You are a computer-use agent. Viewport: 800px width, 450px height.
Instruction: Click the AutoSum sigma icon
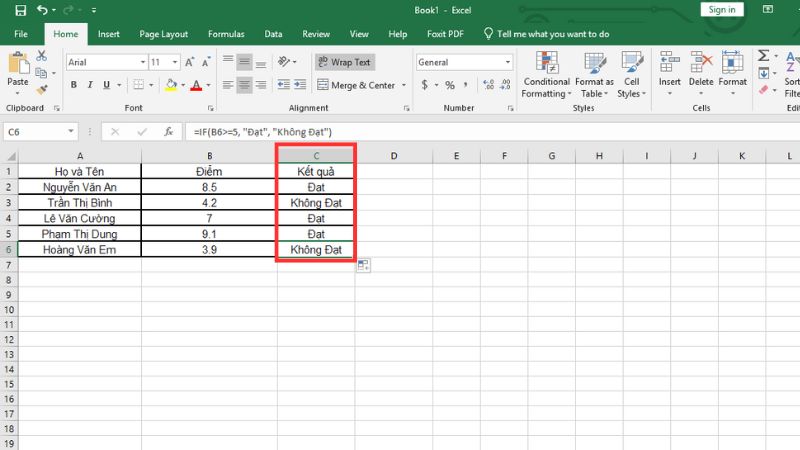point(764,57)
